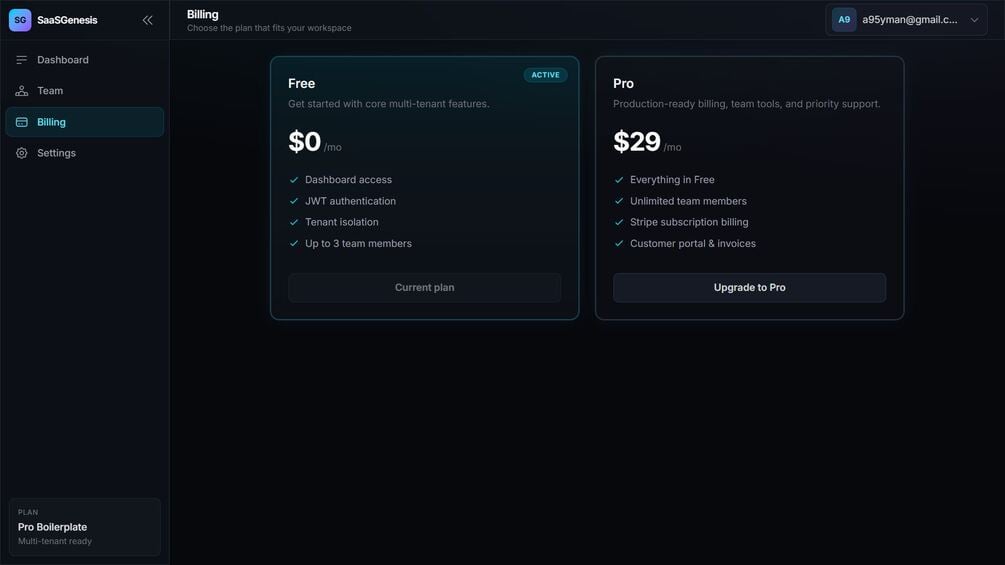Click the Settings gear icon
The height and width of the screenshot is (565, 1005).
22,153
